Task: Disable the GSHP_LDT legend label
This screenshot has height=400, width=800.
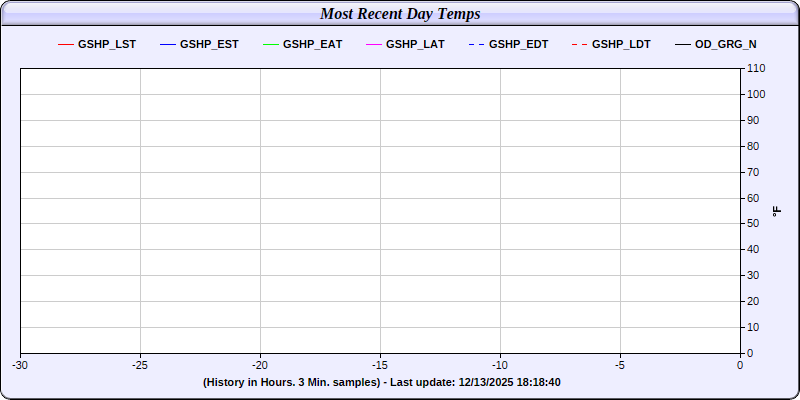Action: [x=621, y=45]
